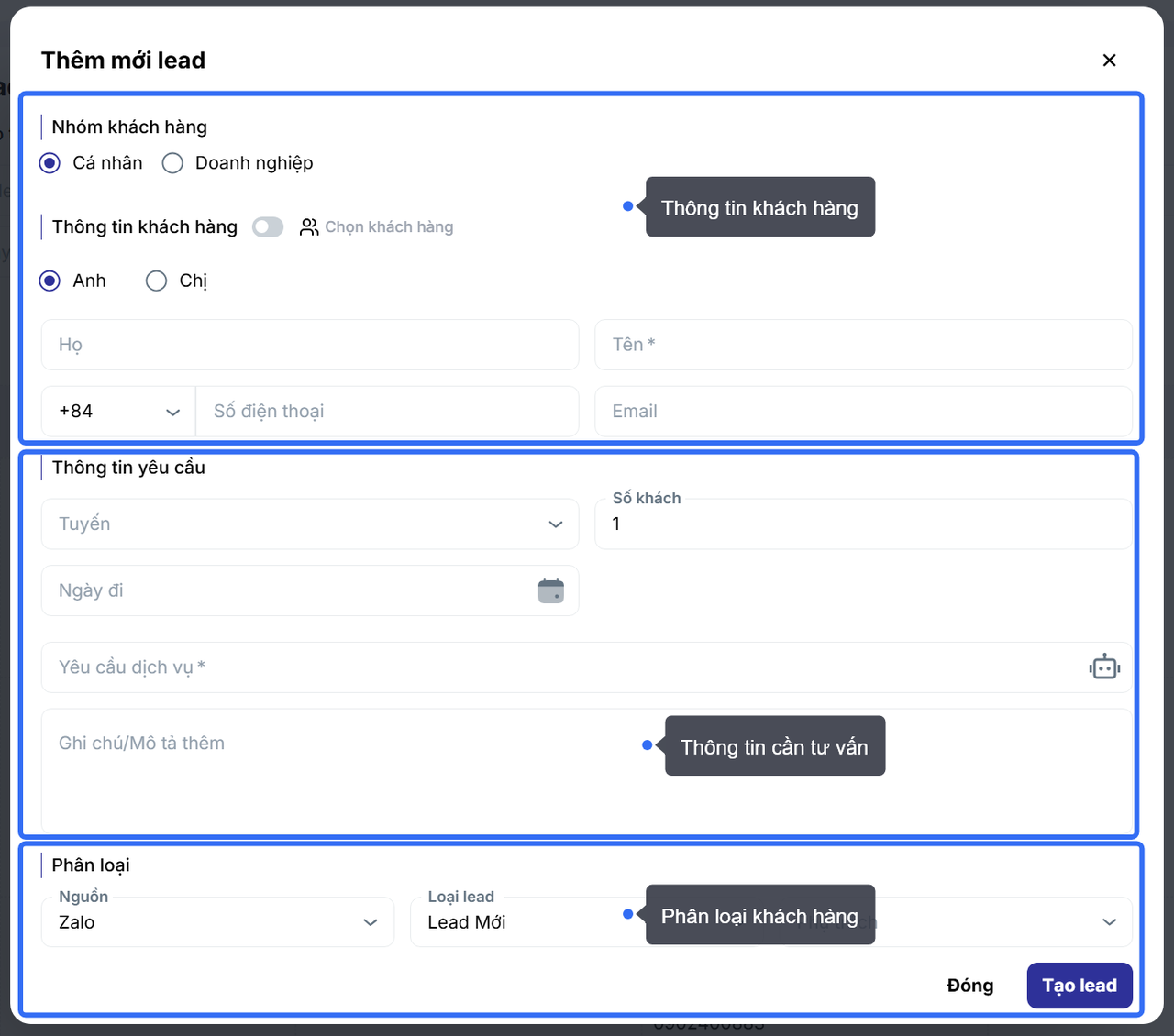This screenshot has width=1174, height=1036.
Task: Submit with the Tạo lead button
Action: click(1080, 986)
